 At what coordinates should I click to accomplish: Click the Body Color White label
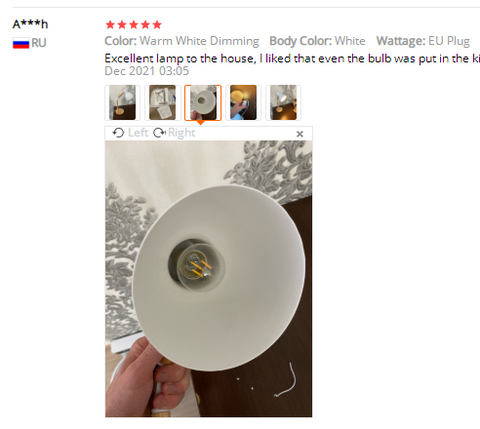[x=317, y=41]
